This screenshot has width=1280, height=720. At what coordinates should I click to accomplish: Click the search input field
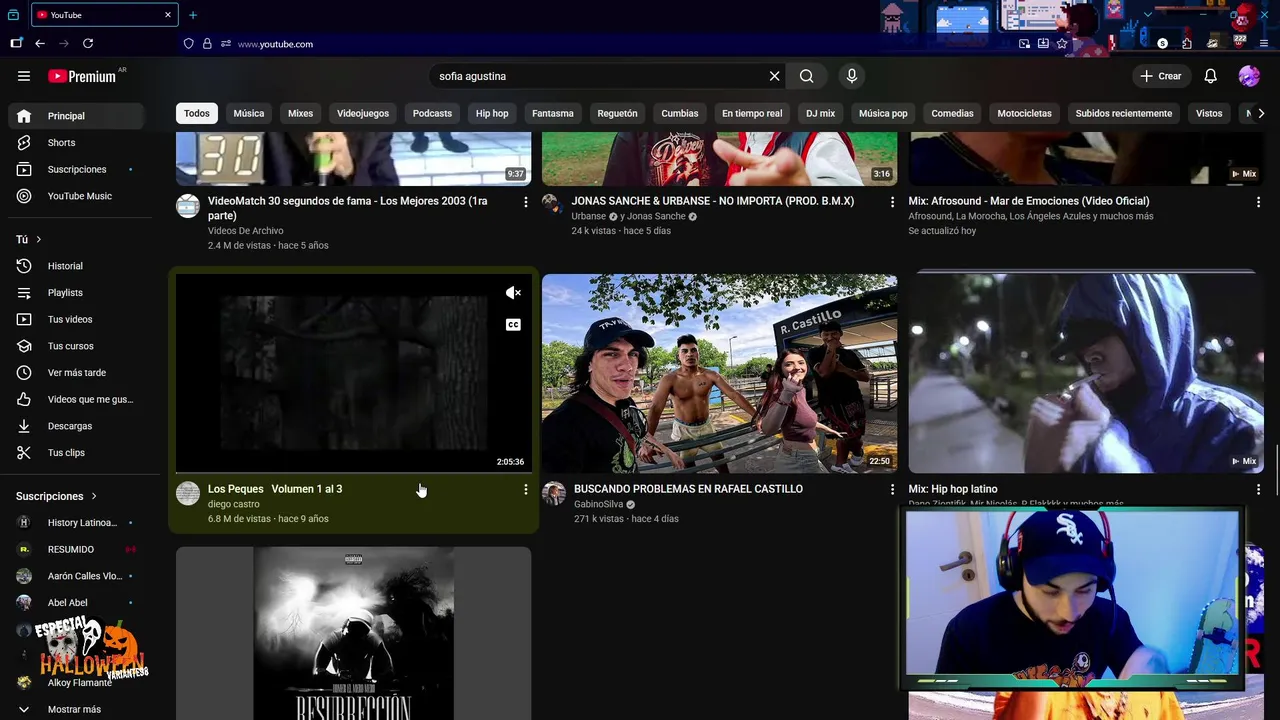pyautogui.click(x=598, y=76)
